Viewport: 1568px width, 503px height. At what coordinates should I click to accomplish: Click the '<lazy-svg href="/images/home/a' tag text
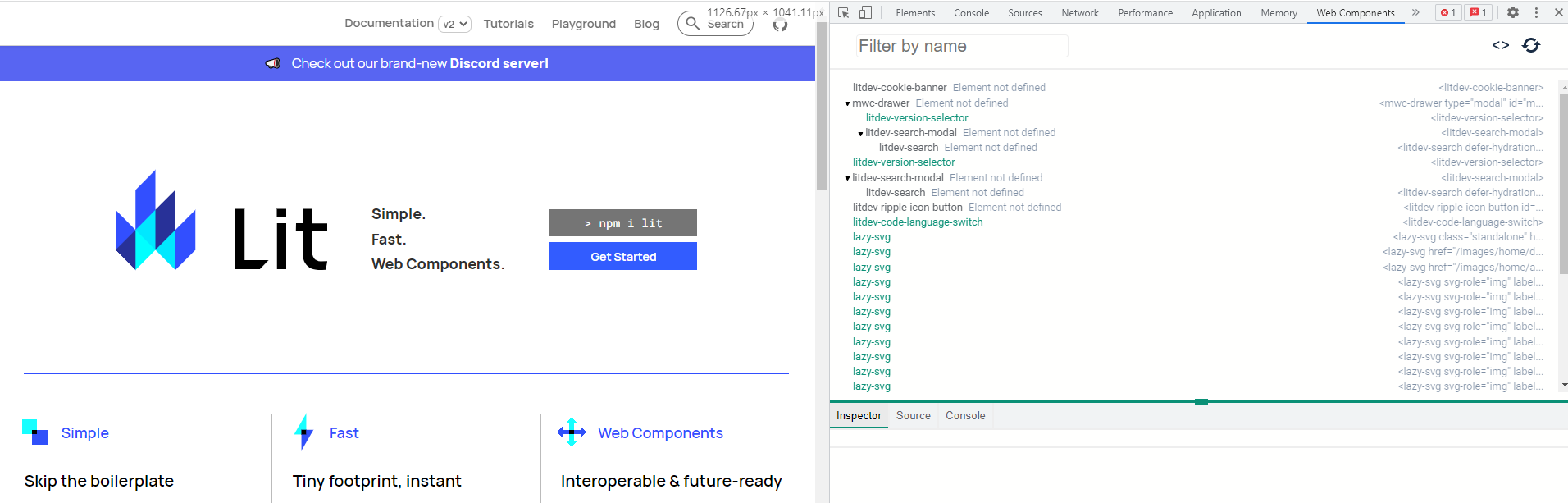(1463, 268)
